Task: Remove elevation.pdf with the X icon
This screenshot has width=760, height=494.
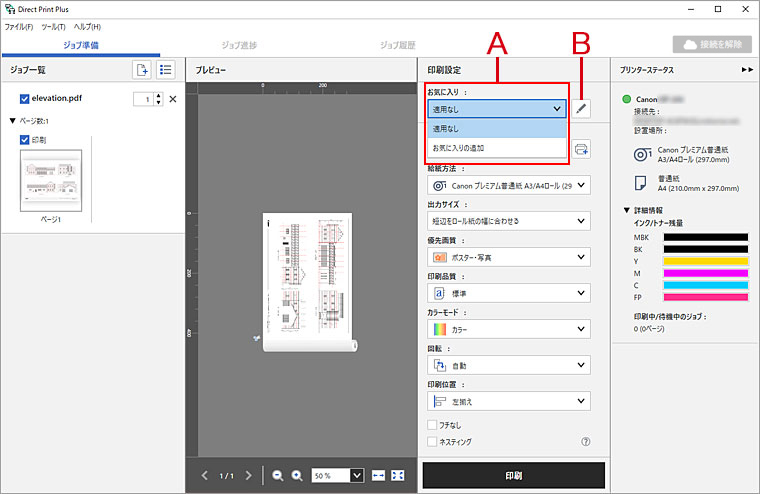Action: [x=172, y=99]
